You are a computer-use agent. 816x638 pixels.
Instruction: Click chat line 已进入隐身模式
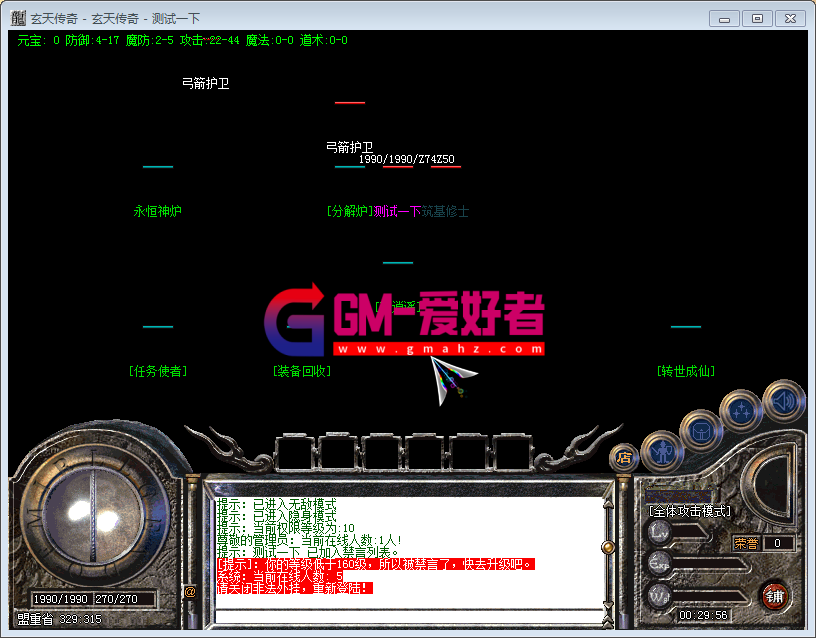click(x=276, y=516)
